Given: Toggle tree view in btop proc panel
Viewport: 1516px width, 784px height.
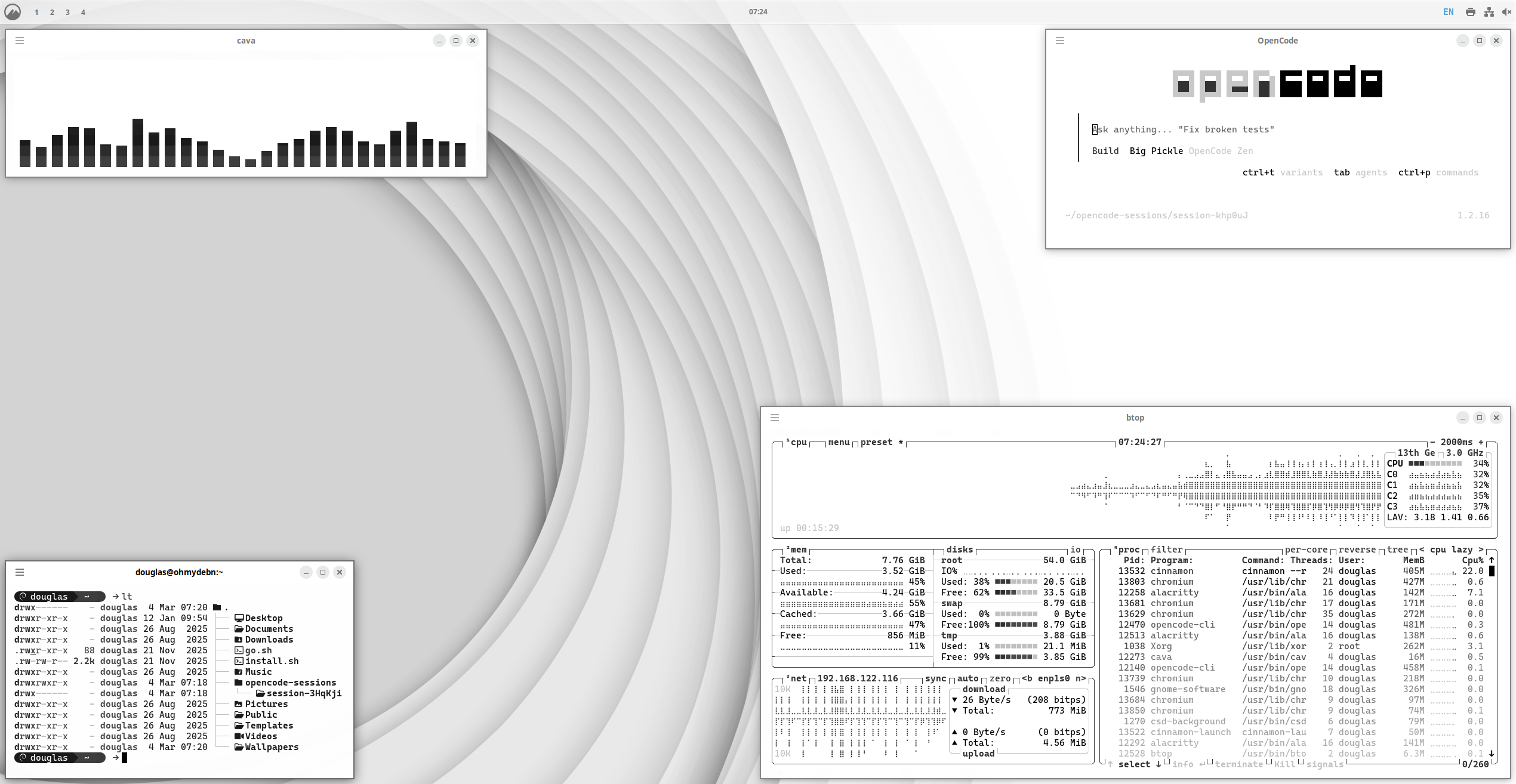Looking at the screenshot, I should pyautogui.click(x=1397, y=550).
